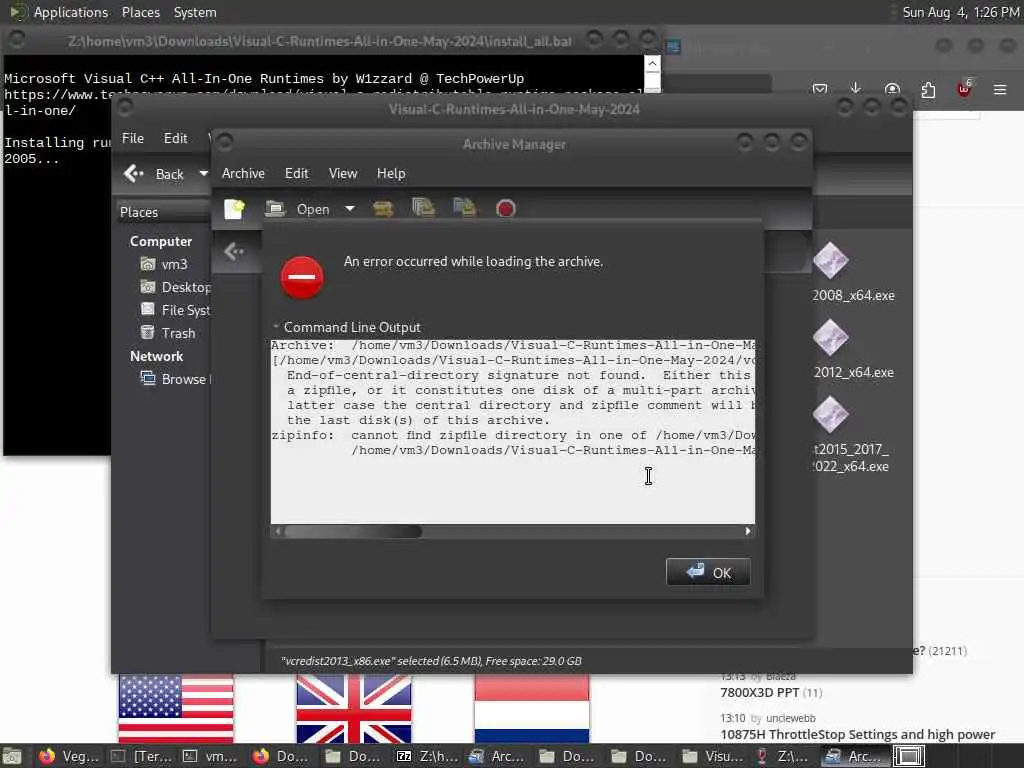Viewport: 1024px width, 768px height.
Task: Click the terminal scrollbar up arrow
Action: pyautogui.click(x=652, y=63)
